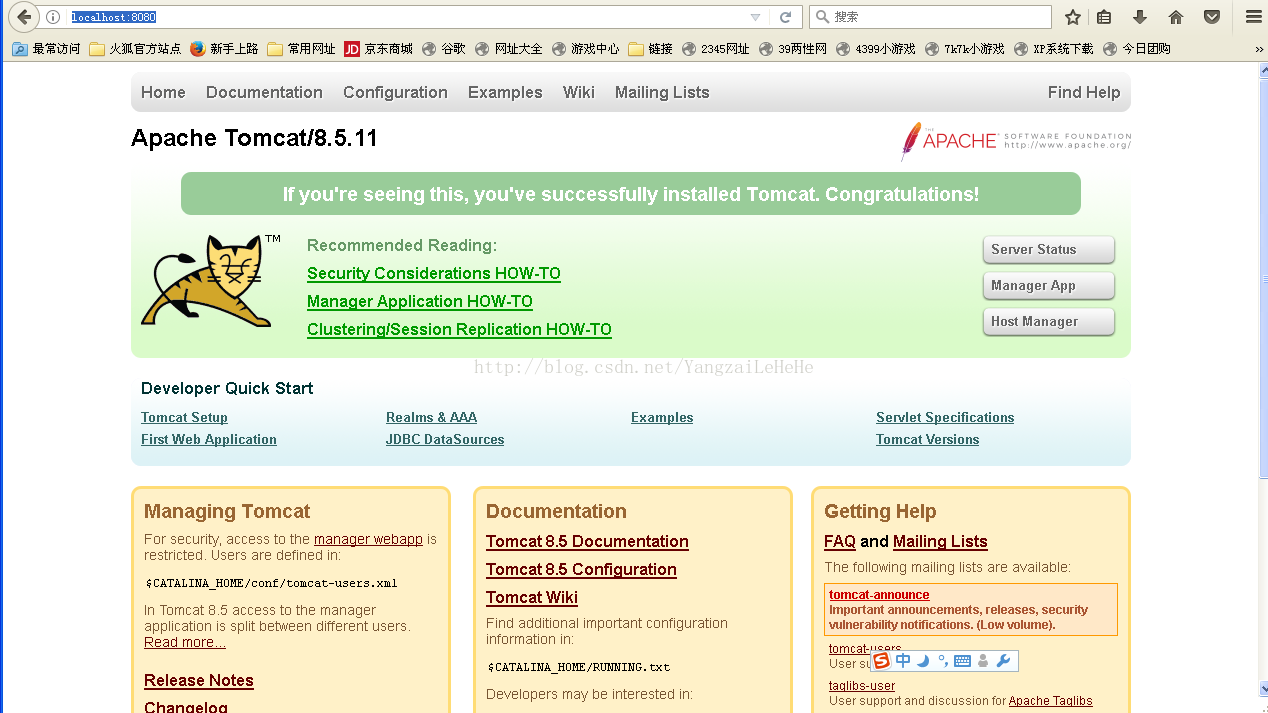The height and width of the screenshot is (713, 1268).
Task: Open the Servlet Specifications link
Action: [945, 418]
